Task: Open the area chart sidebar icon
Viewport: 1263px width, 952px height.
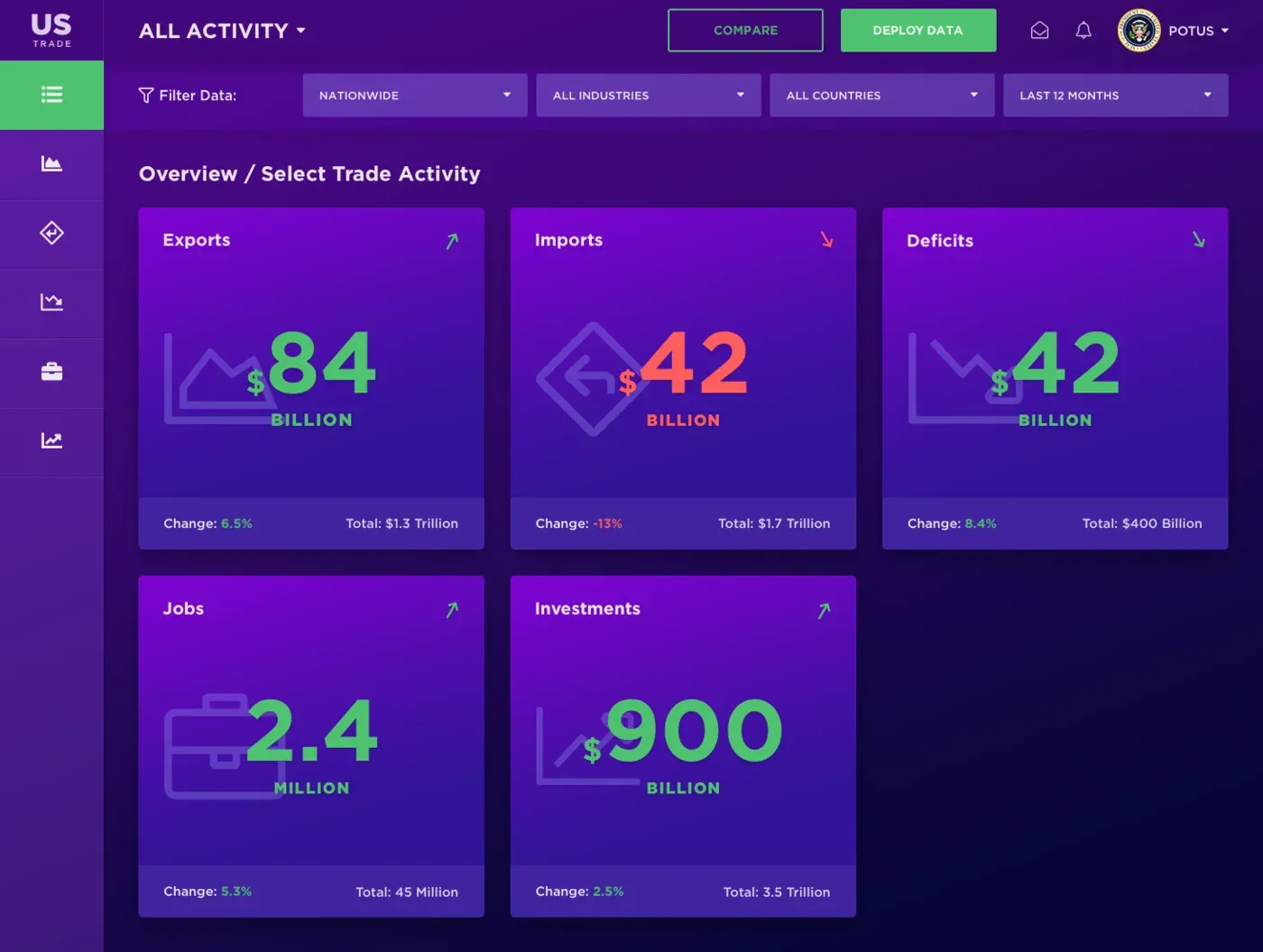Action: [51, 163]
